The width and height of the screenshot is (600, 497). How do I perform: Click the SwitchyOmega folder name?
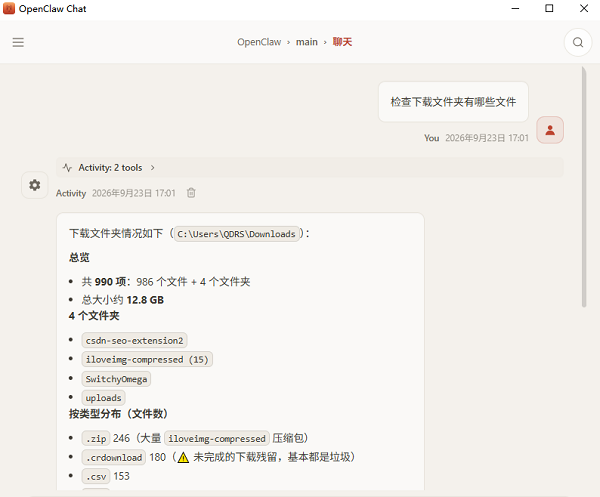point(116,379)
